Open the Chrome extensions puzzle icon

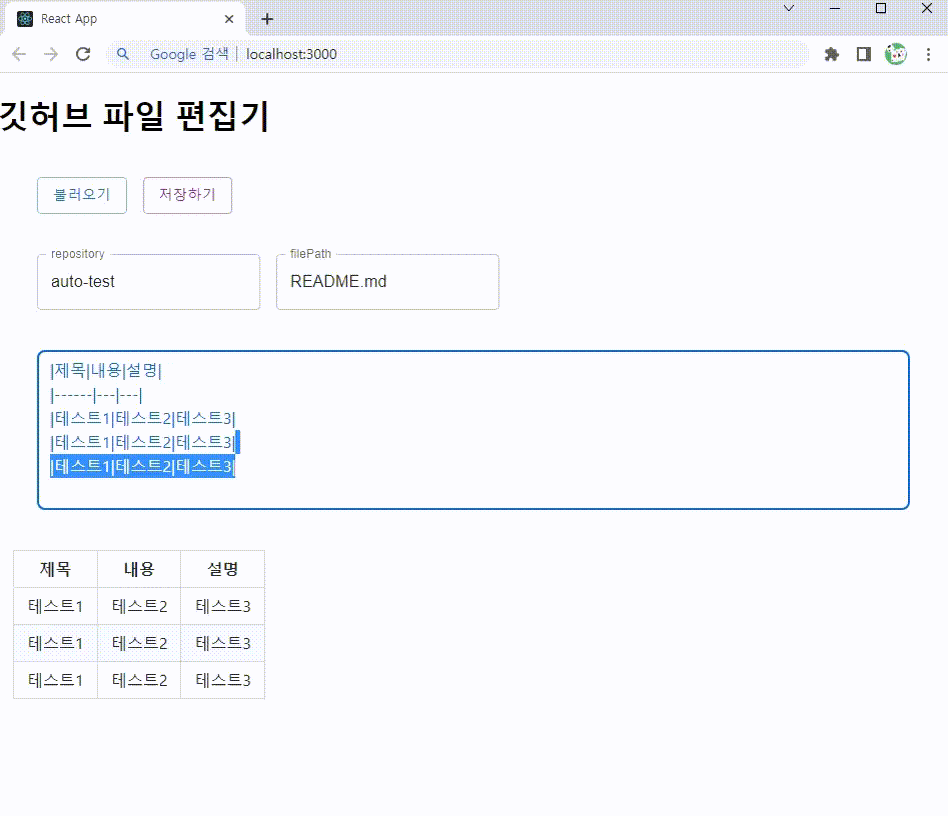[832, 54]
